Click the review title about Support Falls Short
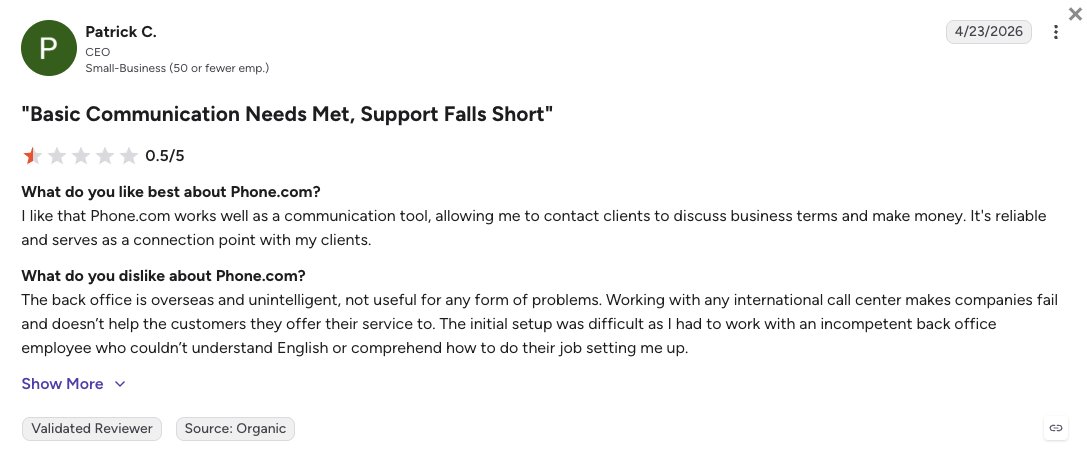The height and width of the screenshot is (453, 1087). pyautogui.click(x=287, y=114)
